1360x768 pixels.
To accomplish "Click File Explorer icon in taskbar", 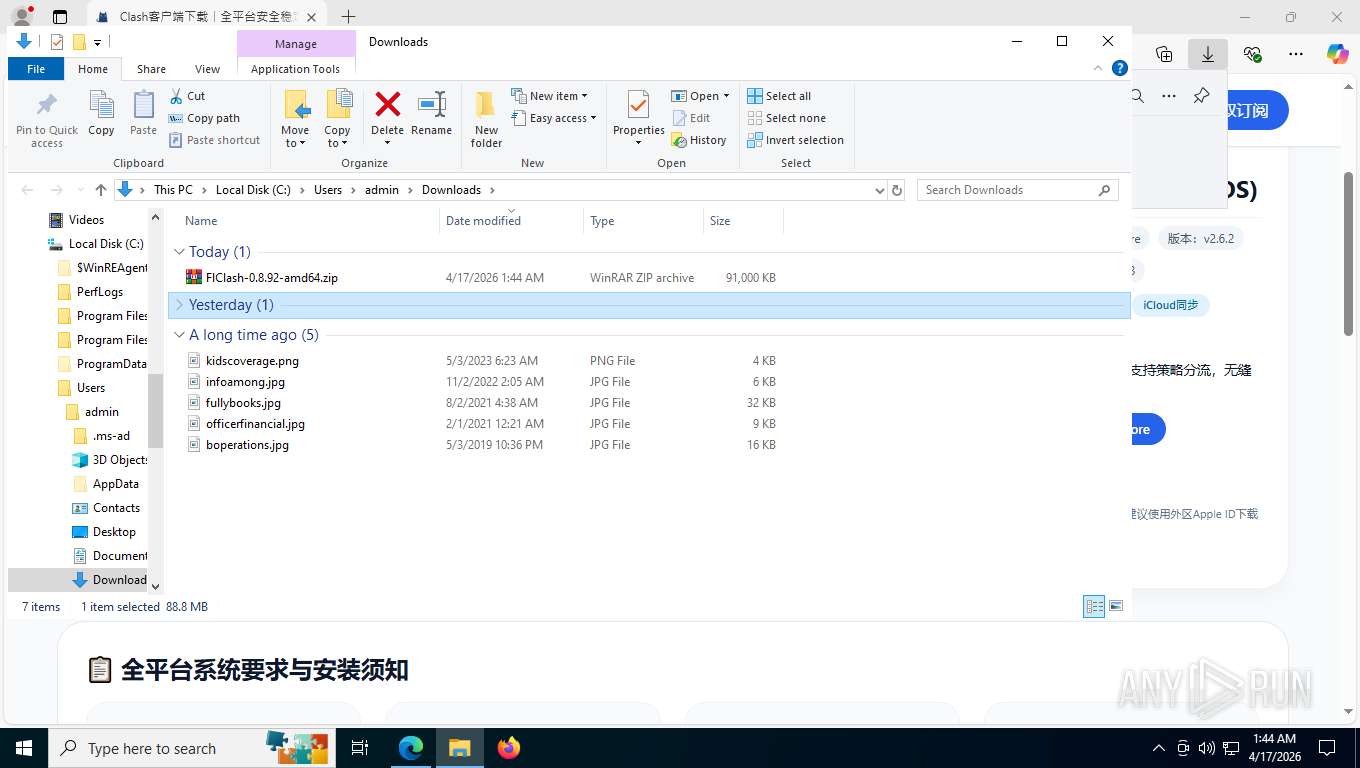I will coord(459,748).
